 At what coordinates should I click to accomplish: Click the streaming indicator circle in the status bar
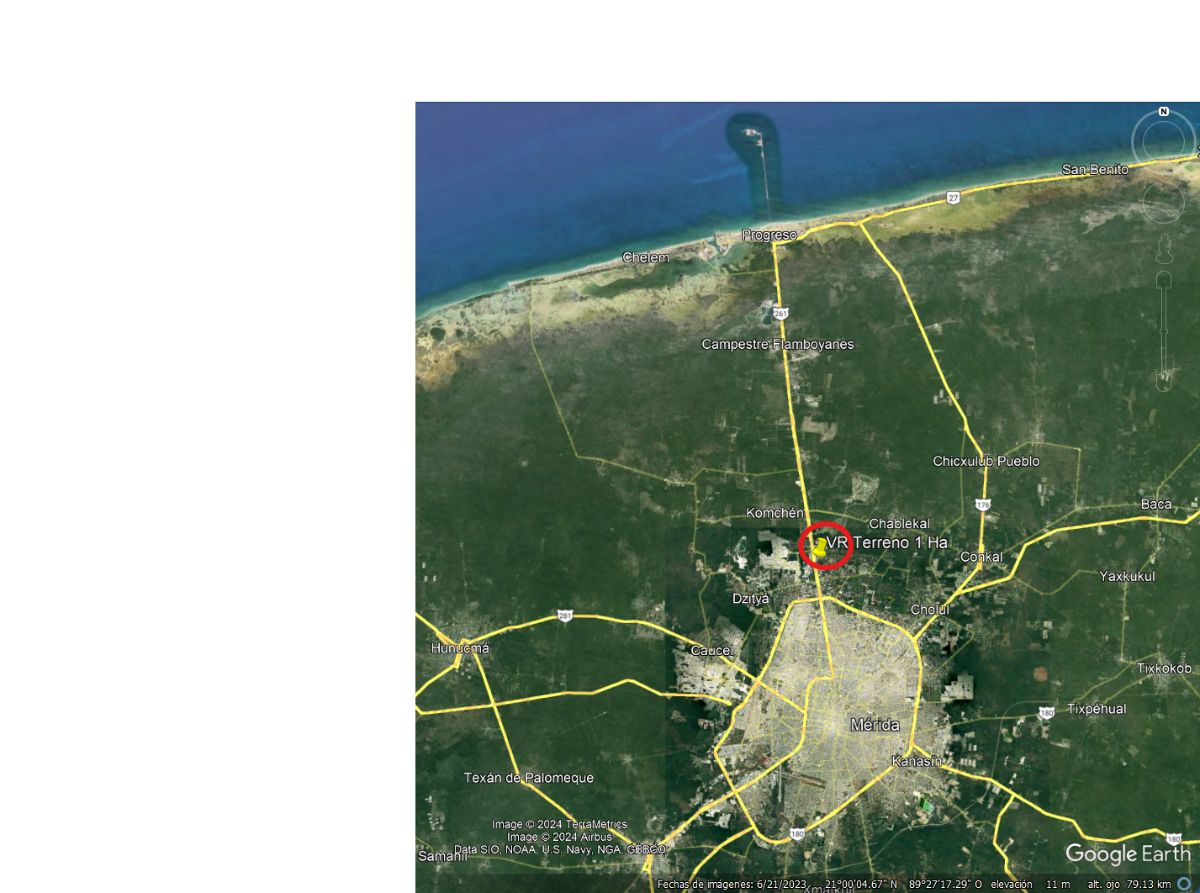click(x=1184, y=884)
